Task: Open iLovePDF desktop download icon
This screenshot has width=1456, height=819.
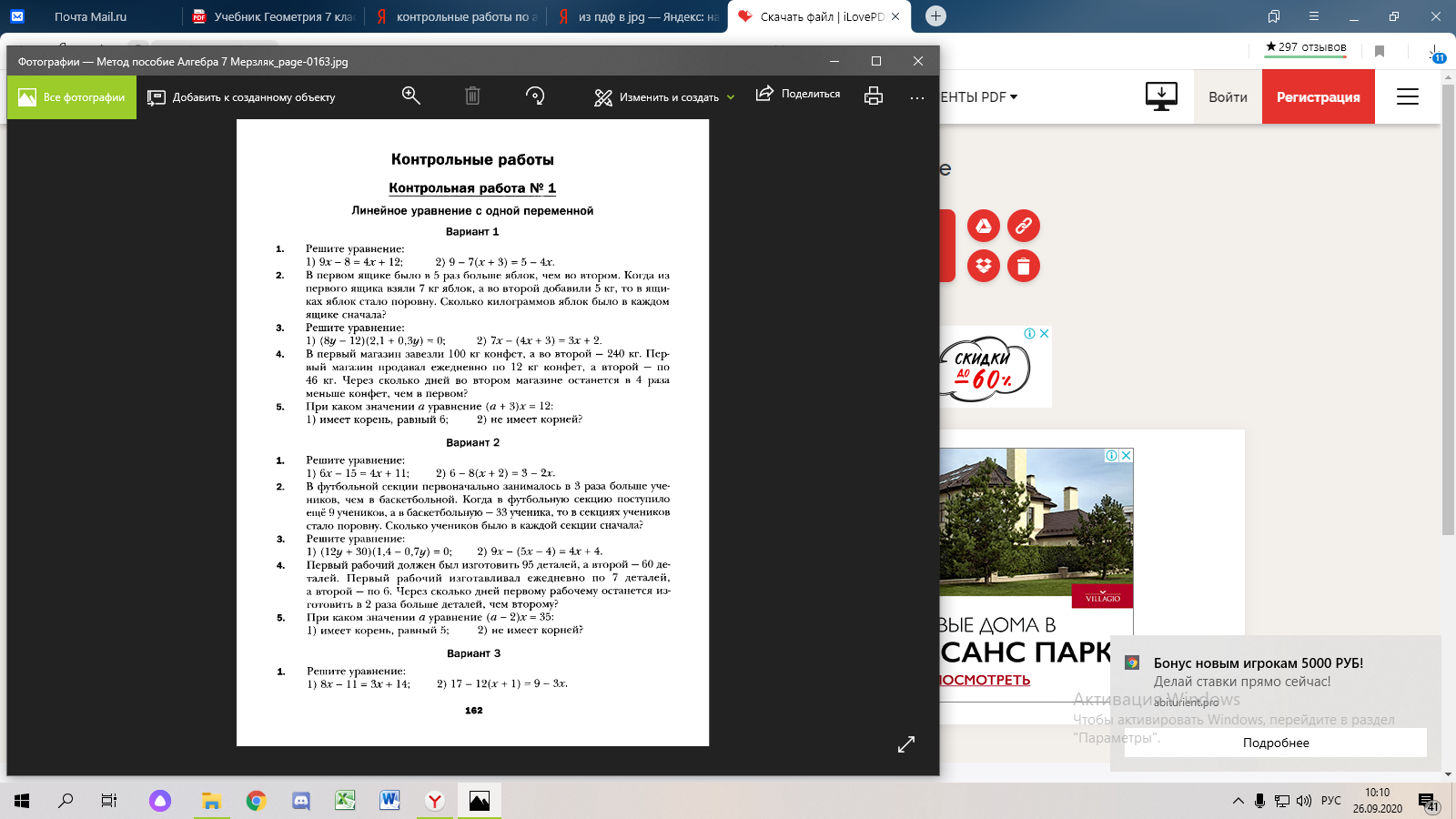Action: pyautogui.click(x=1161, y=96)
